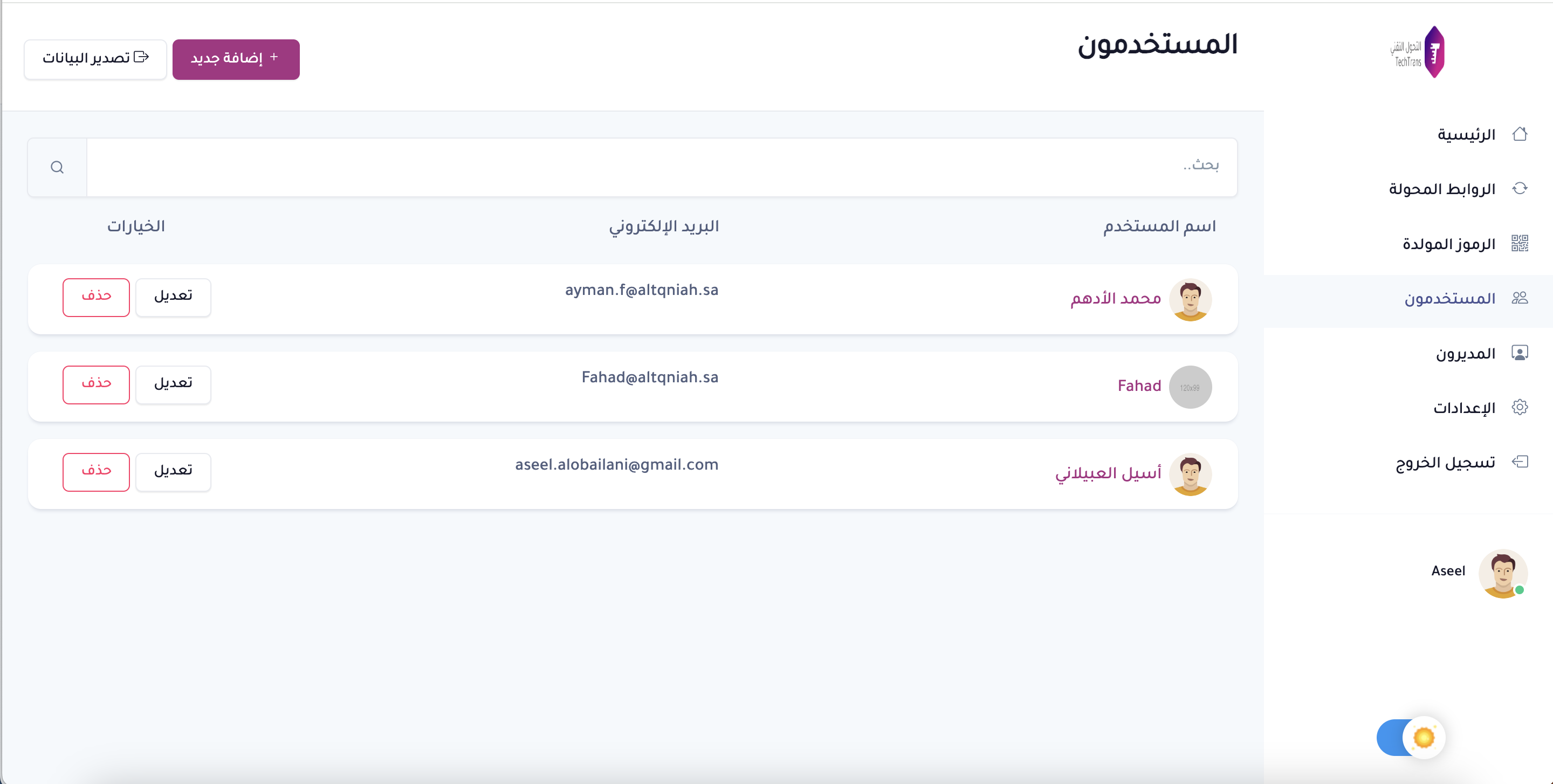Image resolution: width=1553 pixels, height=784 pixels.
Task: Click the search magnifier icon
Action: (57, 168)
